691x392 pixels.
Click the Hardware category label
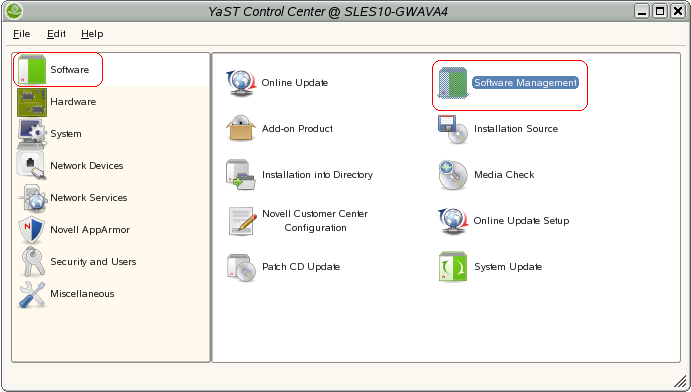click(x=73, y=102)
